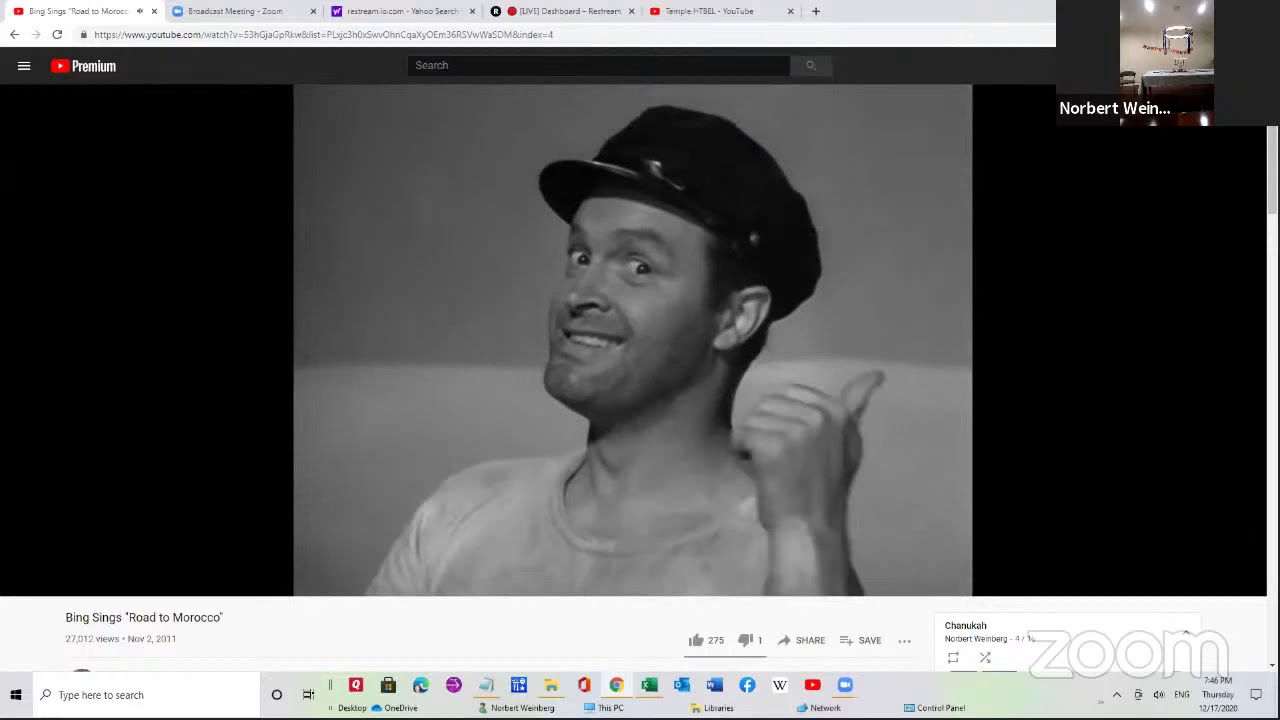
Task: Open the SHARE option for this video
Action: tap(801, 640)
